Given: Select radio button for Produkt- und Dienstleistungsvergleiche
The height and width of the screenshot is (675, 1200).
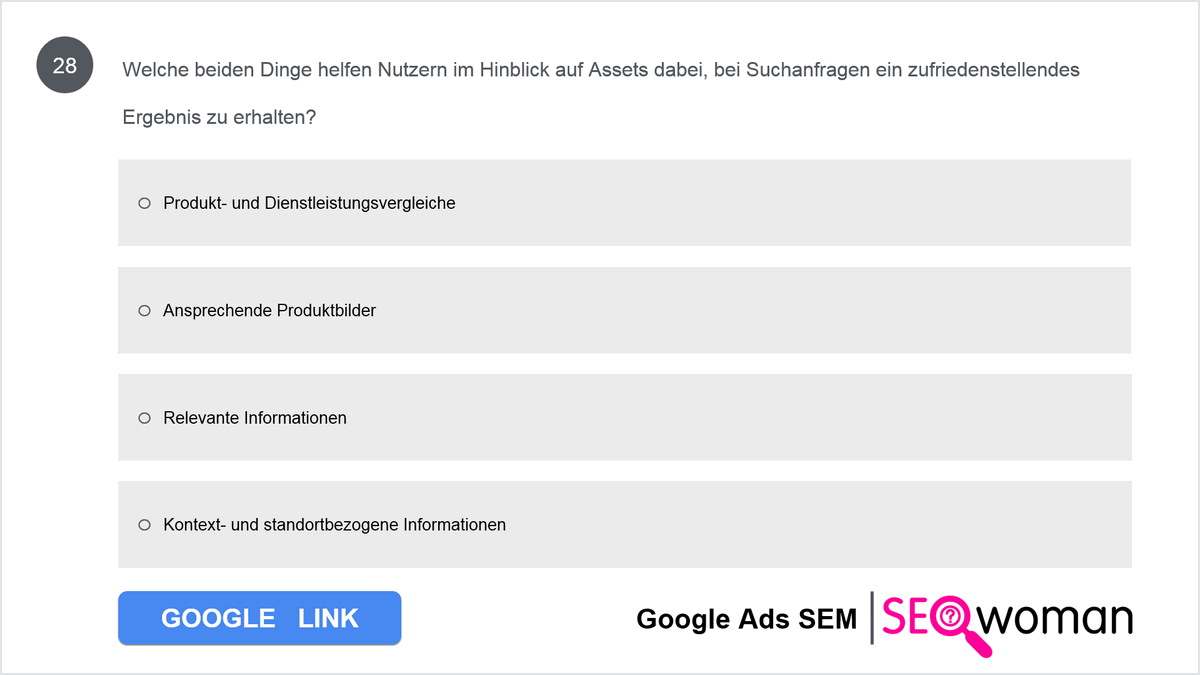Looking at the screenshot, I should coord(144,203).
